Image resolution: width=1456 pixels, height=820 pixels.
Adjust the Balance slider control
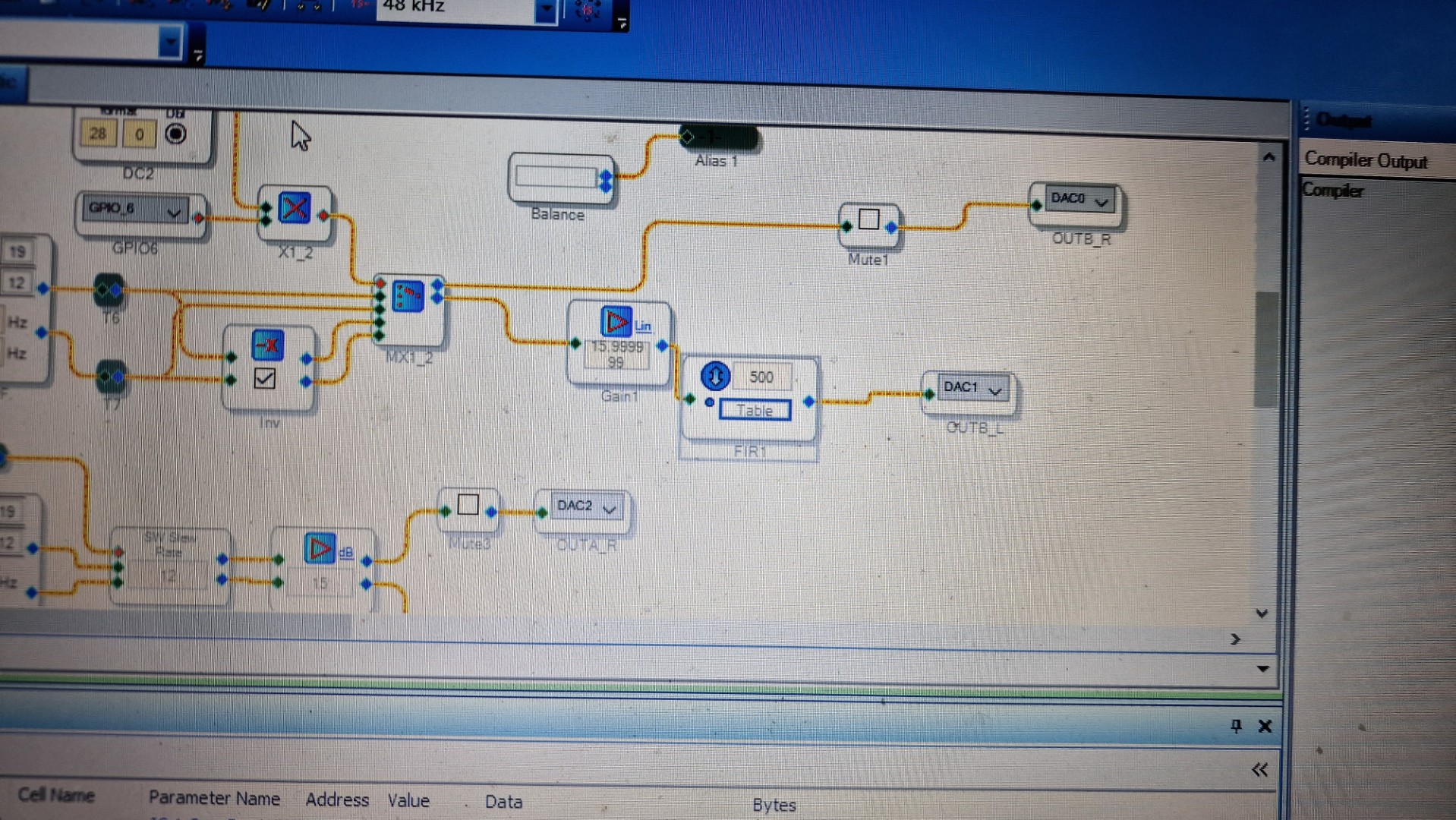tap(556, 177)
